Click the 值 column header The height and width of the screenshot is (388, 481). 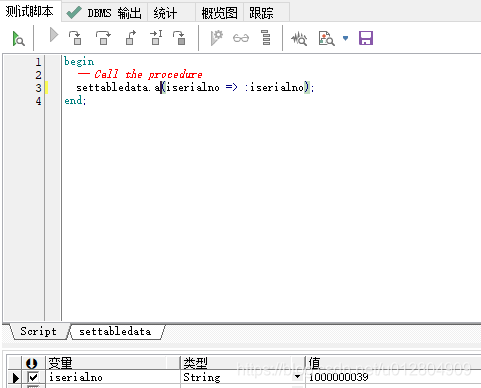[x=393, y=363]
